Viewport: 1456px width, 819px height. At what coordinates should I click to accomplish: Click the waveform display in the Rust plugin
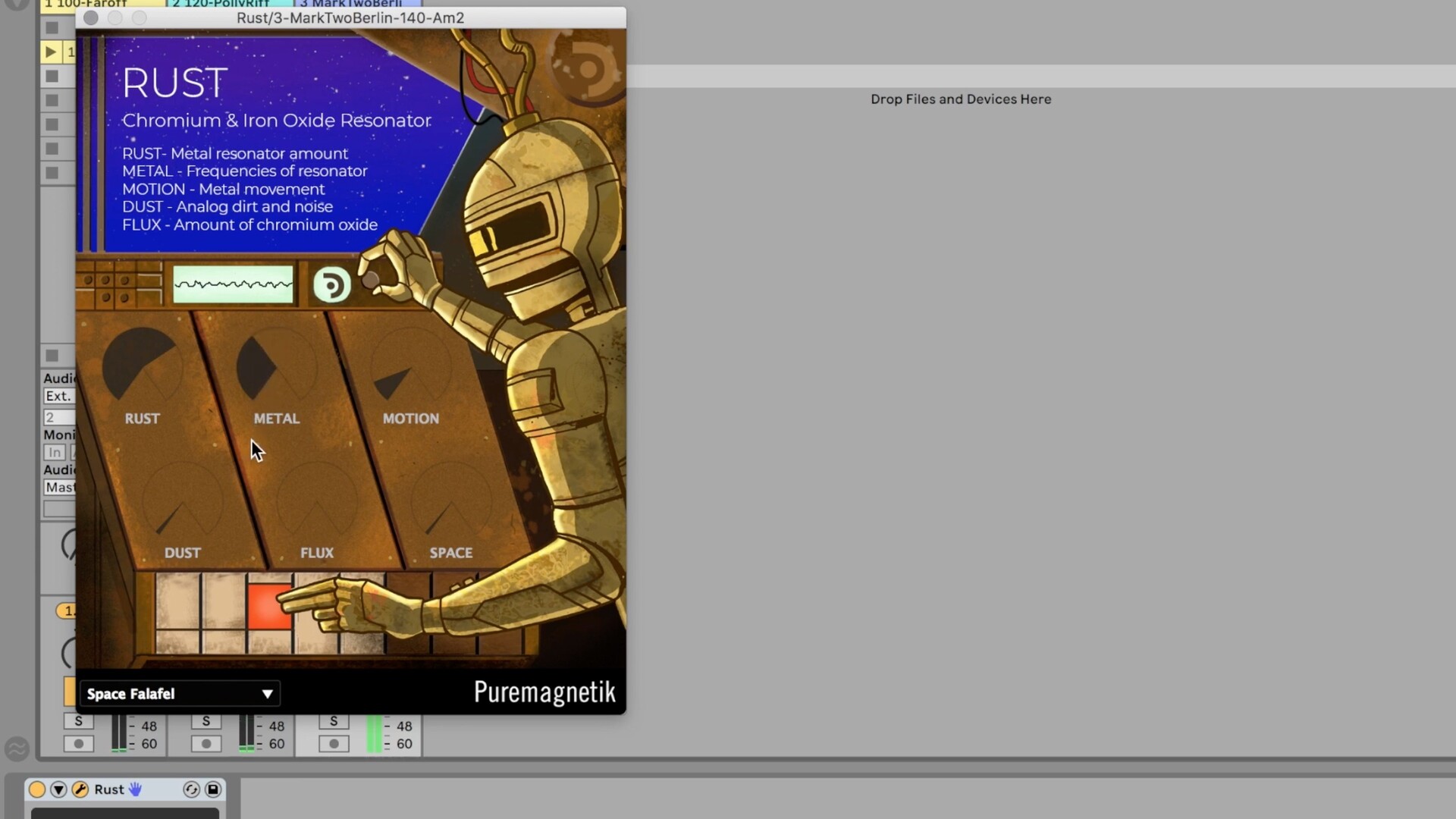[x=233, y=284]
